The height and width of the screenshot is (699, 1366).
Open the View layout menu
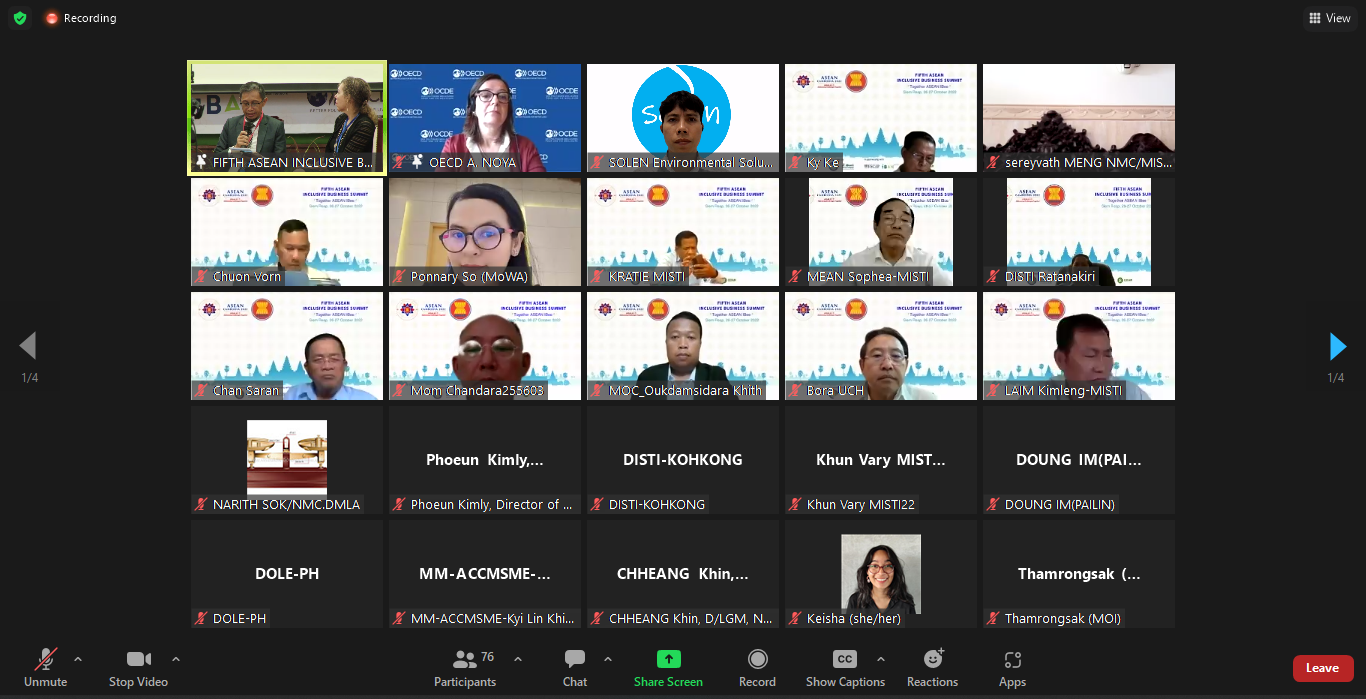click(x=1329, y=18)
